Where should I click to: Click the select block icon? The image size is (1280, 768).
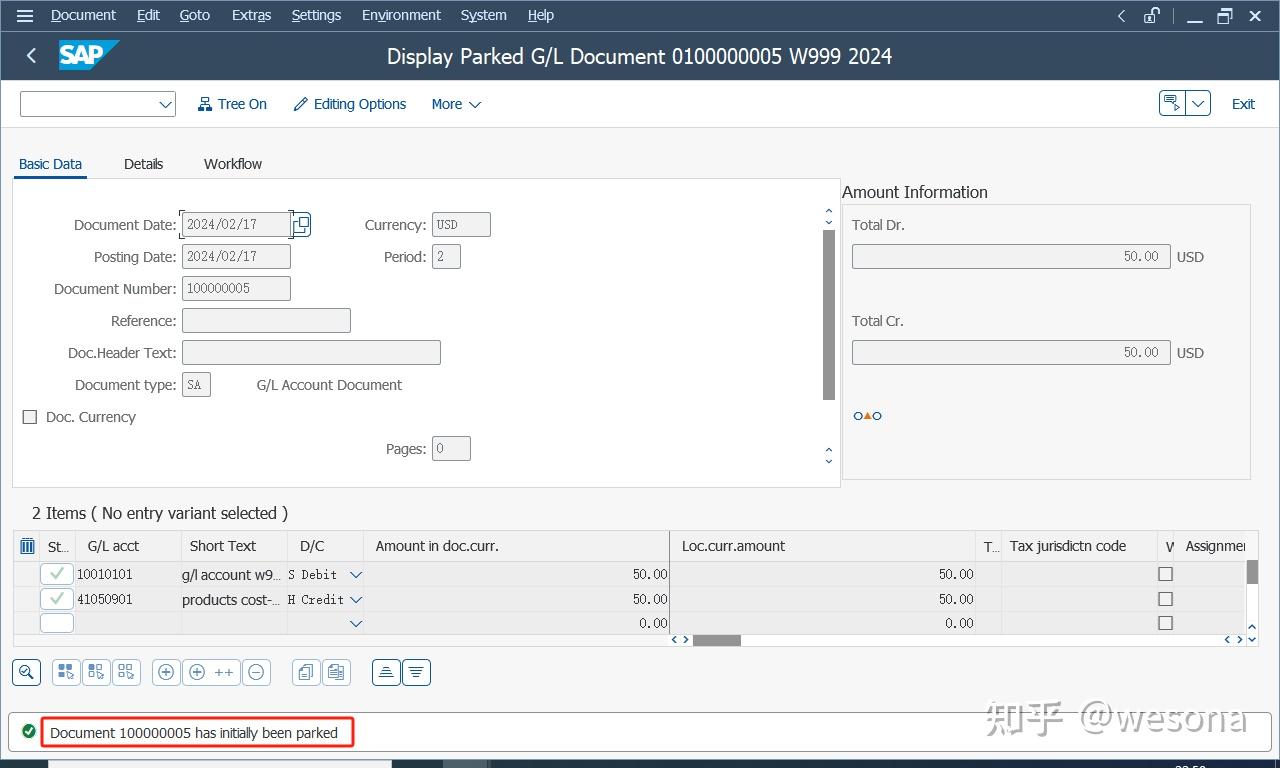[96, 672]
